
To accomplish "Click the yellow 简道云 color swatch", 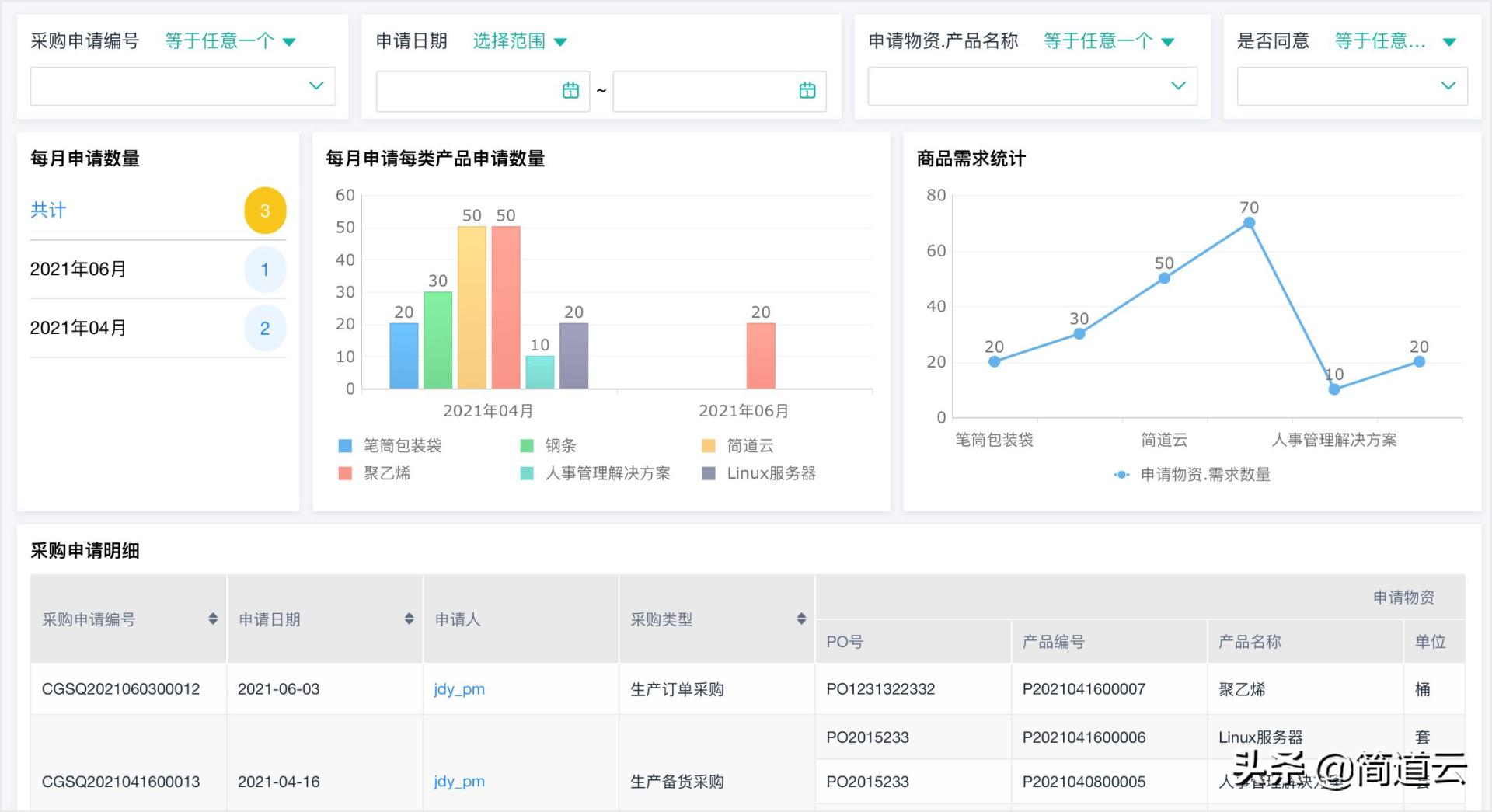I will 708,445.
